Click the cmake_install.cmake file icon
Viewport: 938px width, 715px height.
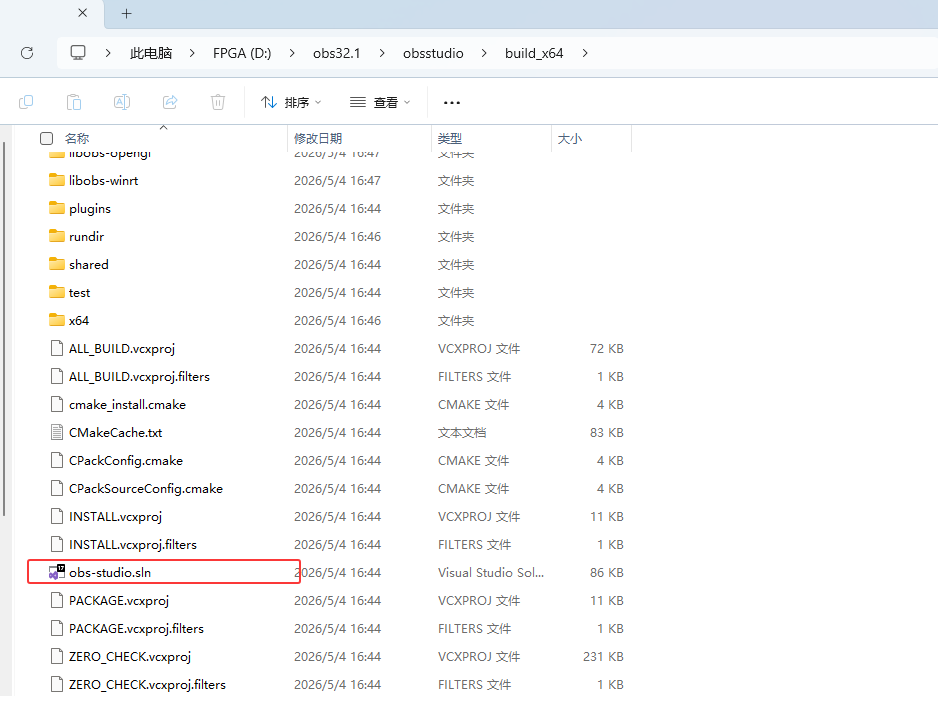click(x=57, y=404)
